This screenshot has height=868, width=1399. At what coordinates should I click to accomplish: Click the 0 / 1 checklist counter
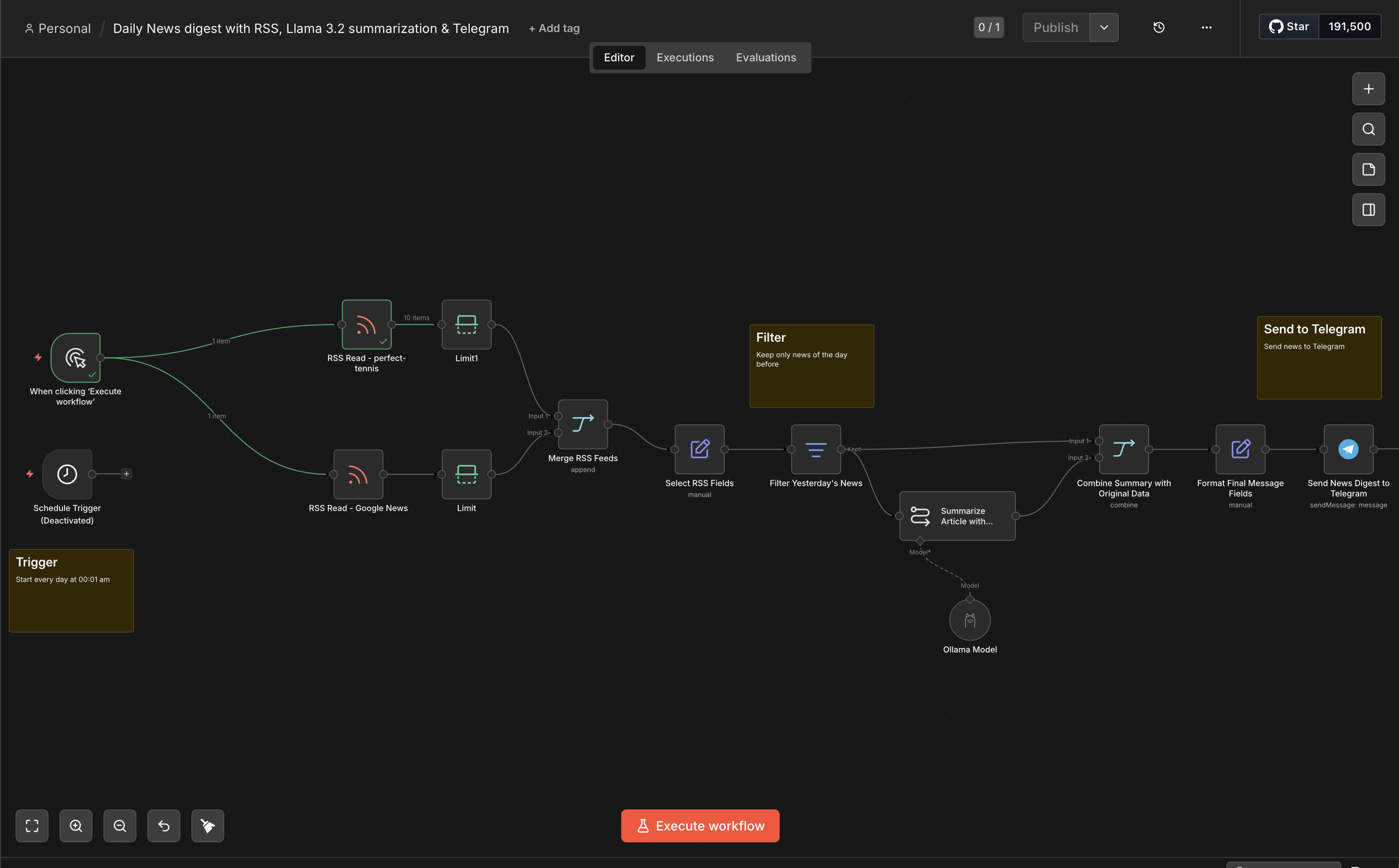(988, 27)
